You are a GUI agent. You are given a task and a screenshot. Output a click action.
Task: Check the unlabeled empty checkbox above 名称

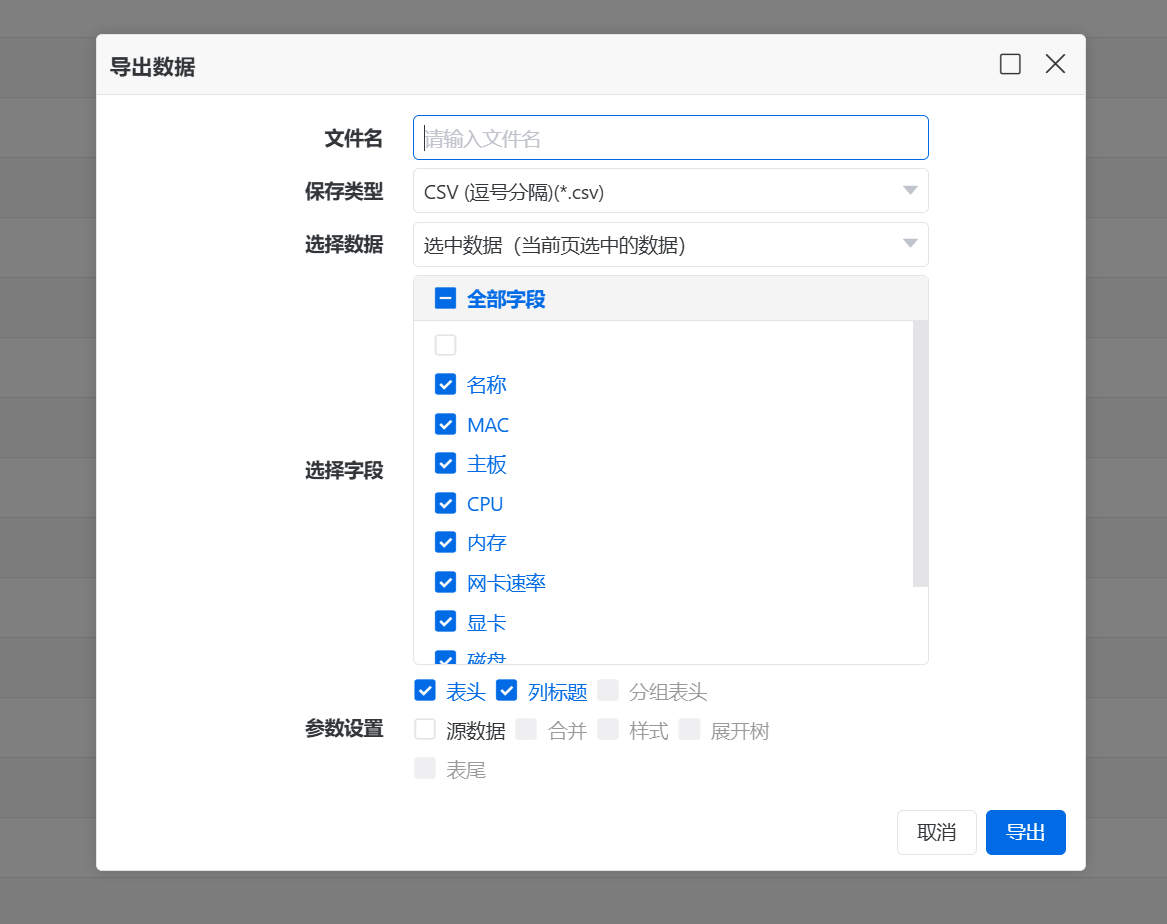(x=444, y=344)
